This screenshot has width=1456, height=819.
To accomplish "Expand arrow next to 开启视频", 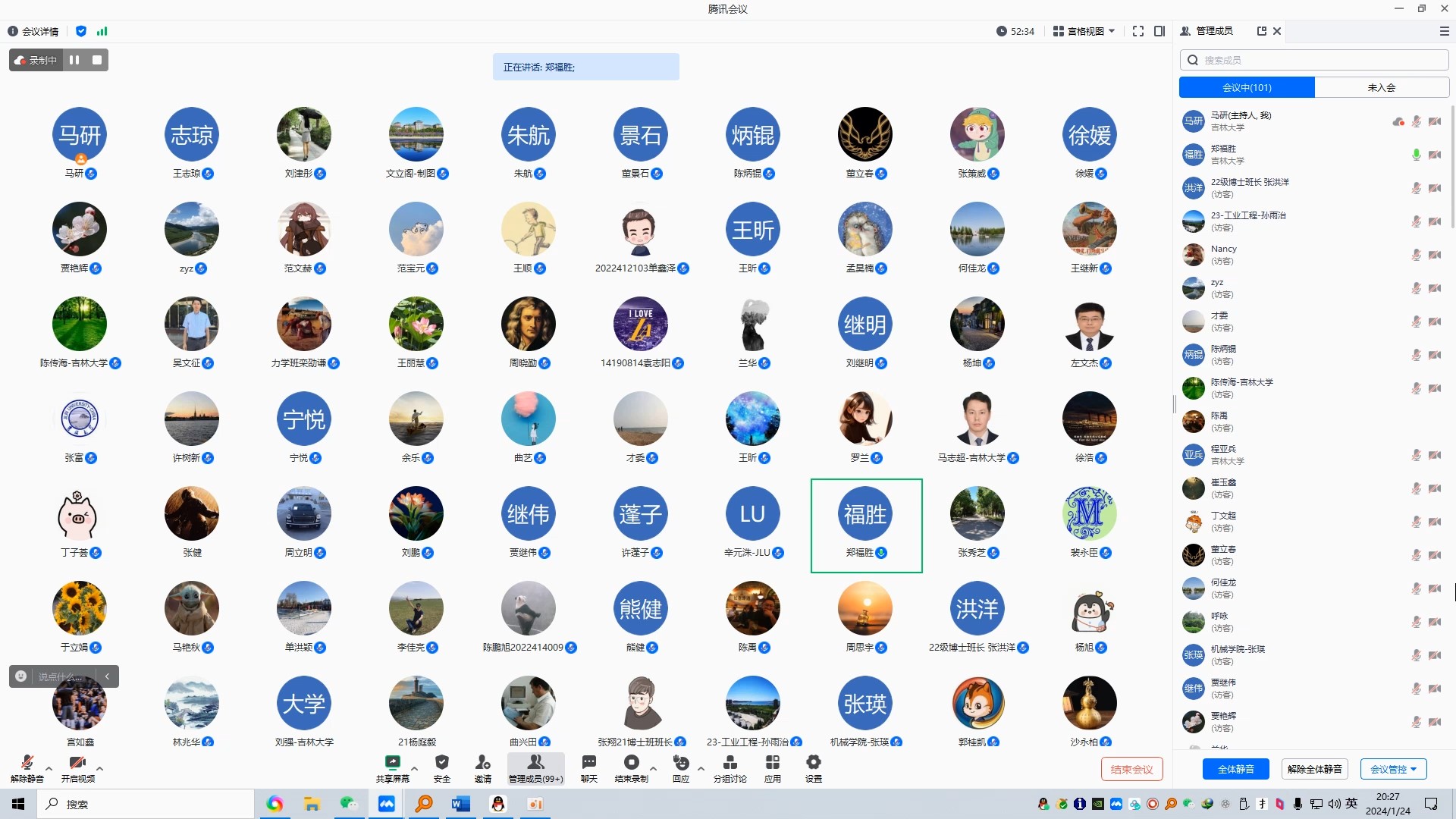I will [x=99, y=768].
